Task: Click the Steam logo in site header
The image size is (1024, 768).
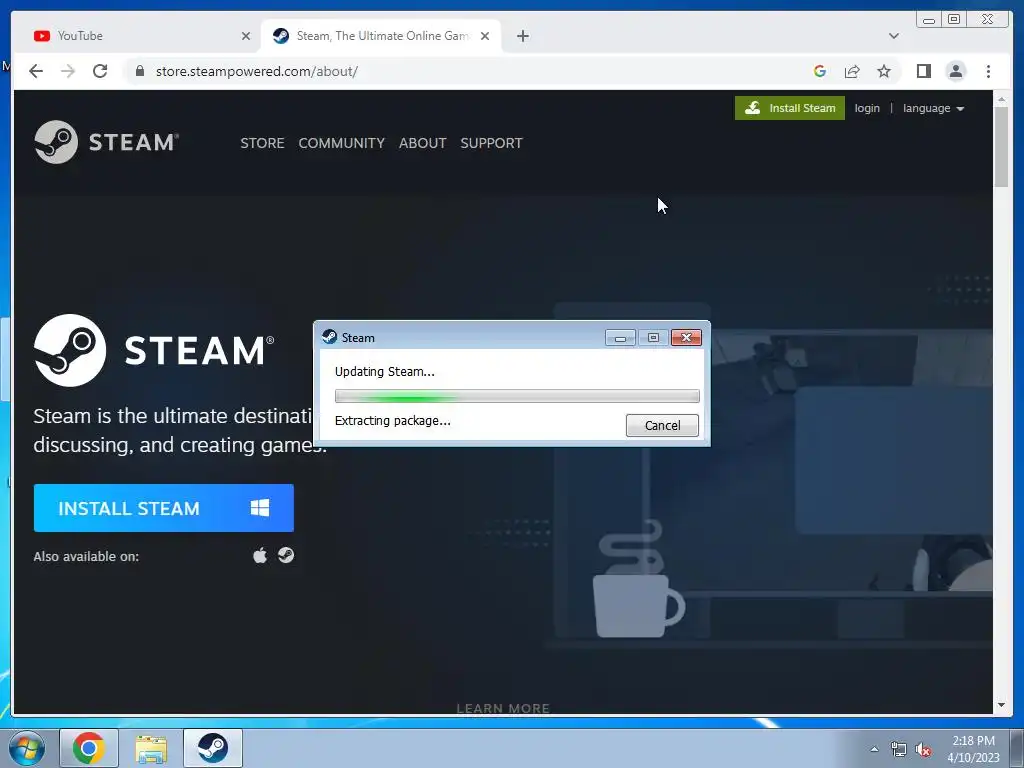Action: (106, 142)
